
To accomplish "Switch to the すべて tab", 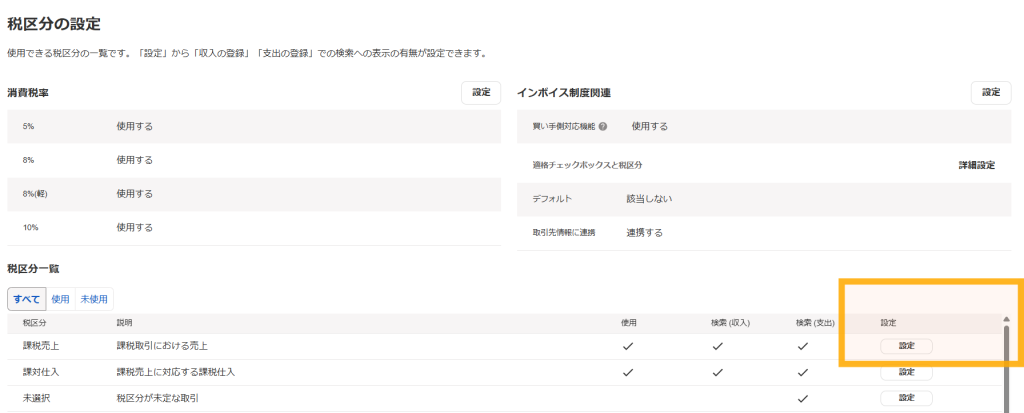I will 27,299.
